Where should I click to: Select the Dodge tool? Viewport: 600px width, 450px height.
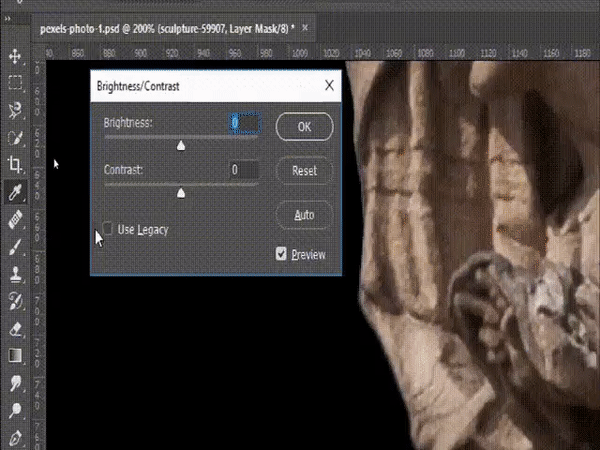click(x=15, y=410)
